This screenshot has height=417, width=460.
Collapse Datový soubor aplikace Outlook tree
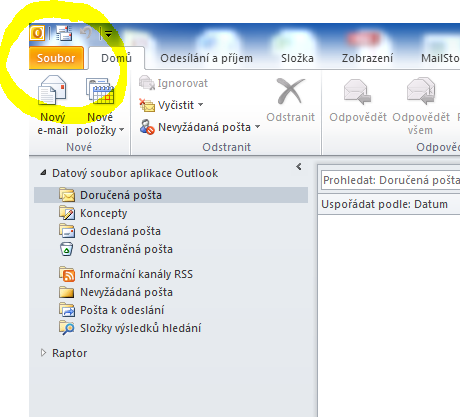43,173
